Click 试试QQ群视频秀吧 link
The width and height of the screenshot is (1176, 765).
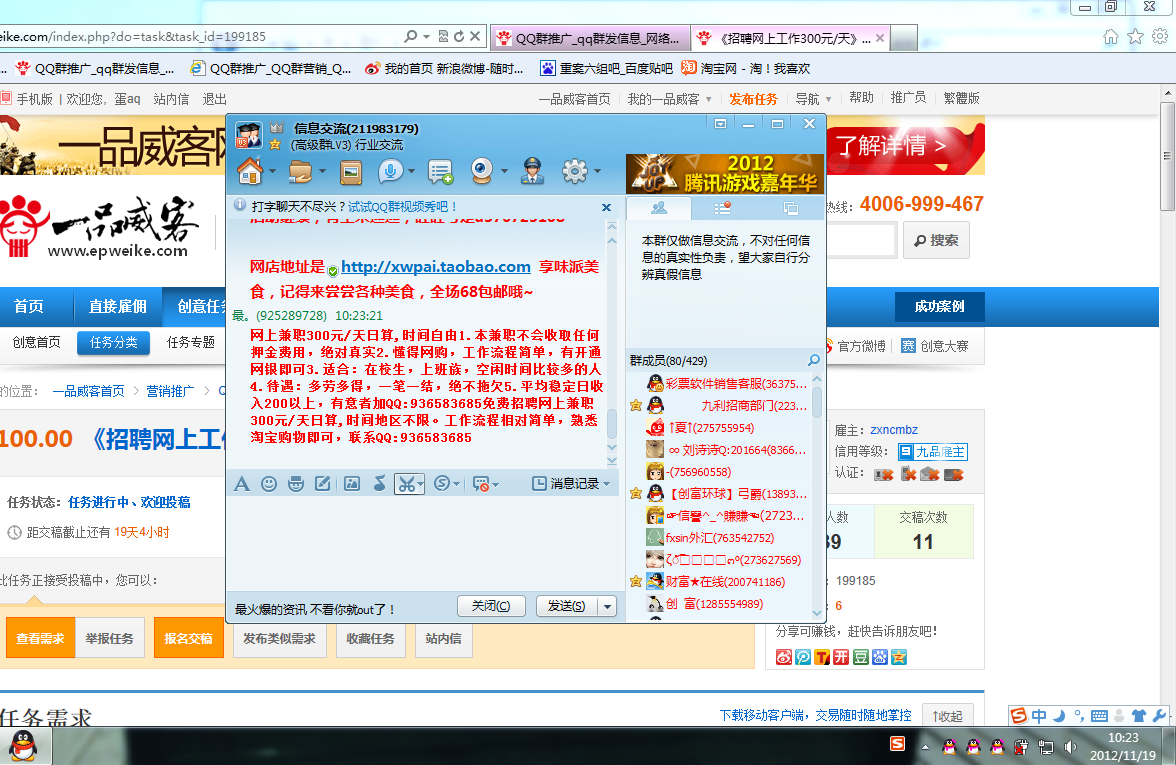point(403,206)
